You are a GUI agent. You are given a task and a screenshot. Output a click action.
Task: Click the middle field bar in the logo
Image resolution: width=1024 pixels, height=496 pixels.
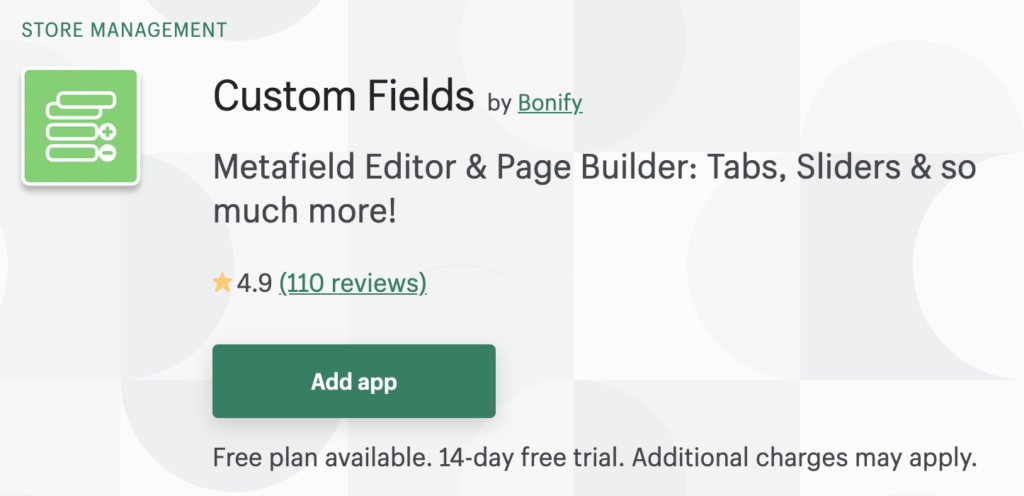point(72,131)
